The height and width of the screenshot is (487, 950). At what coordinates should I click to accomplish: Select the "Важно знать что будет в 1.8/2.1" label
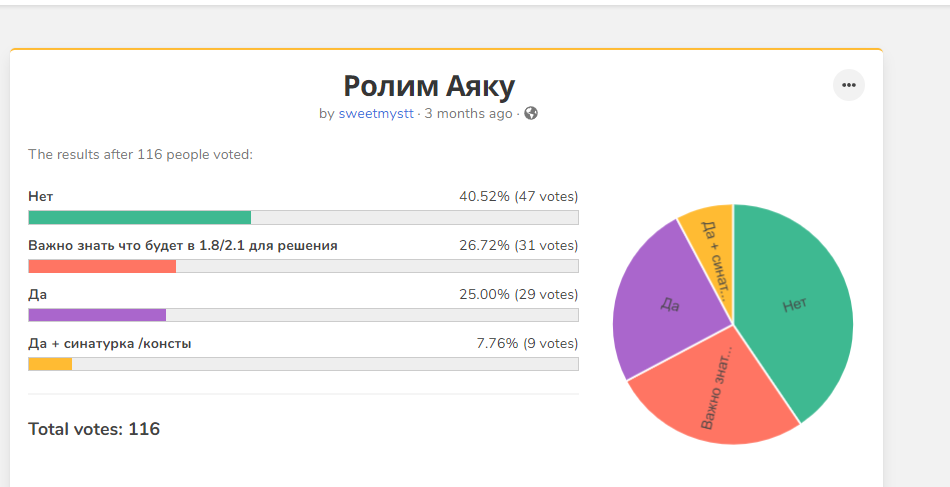183,245
